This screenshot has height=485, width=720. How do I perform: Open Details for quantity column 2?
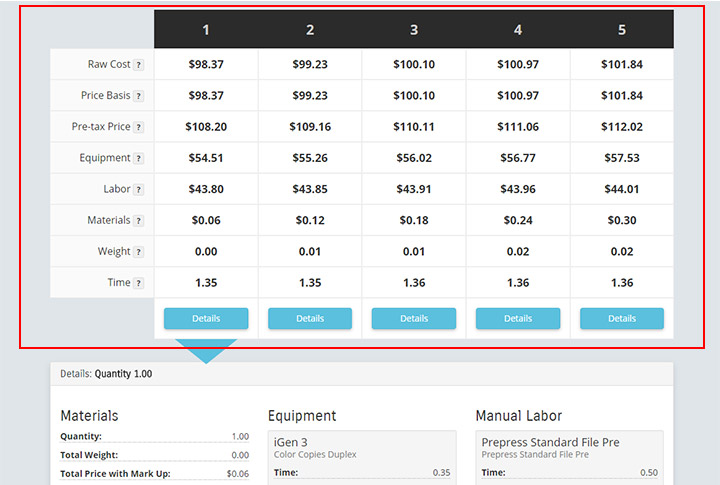pos(310,318)
